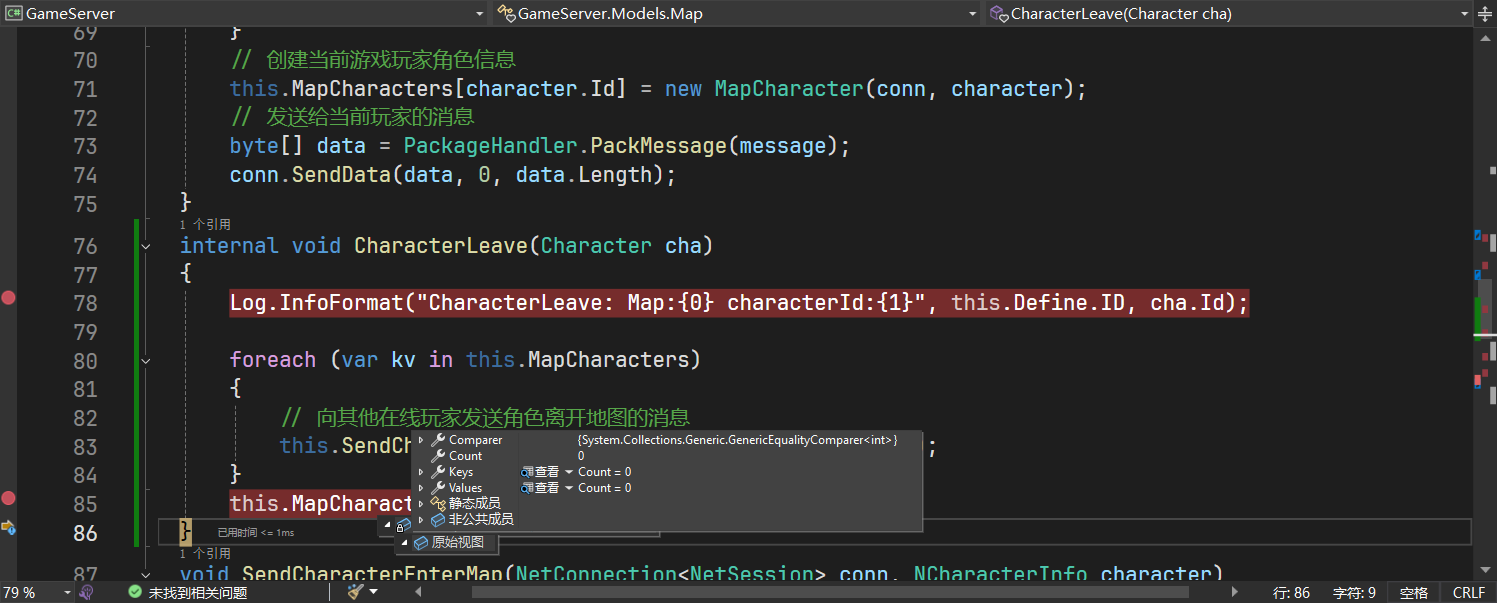Click the 查看 visualizer for Values
The height and width of the screenshot is (603, 1497).
pyautogui.click(x=540, y=488)
